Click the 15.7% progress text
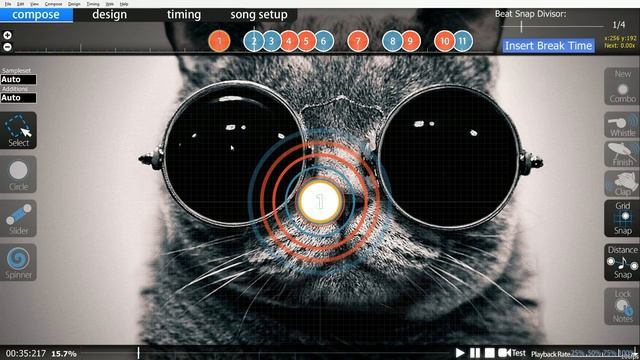 pyautogui.click(x=64, y=353)
